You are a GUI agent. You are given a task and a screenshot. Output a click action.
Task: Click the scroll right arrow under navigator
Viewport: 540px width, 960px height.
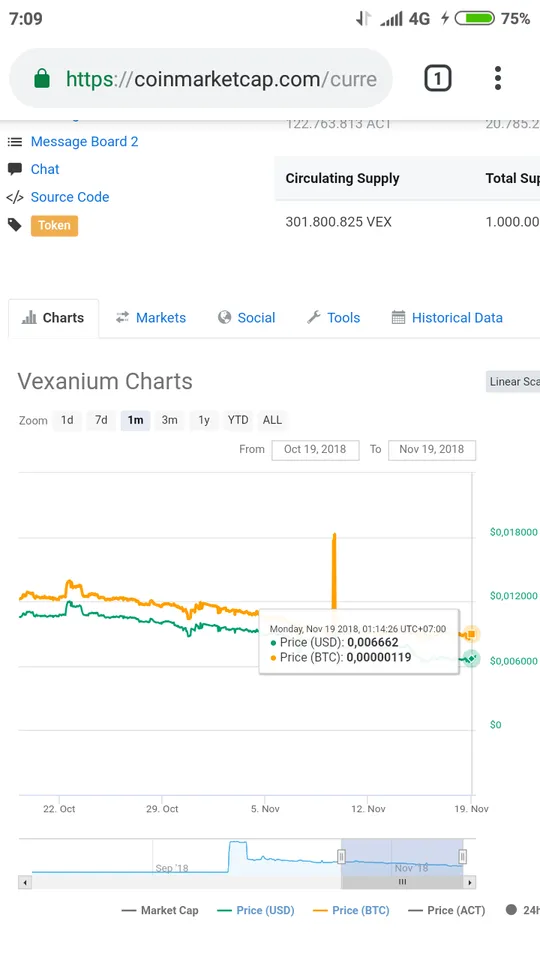pos(470,882)
